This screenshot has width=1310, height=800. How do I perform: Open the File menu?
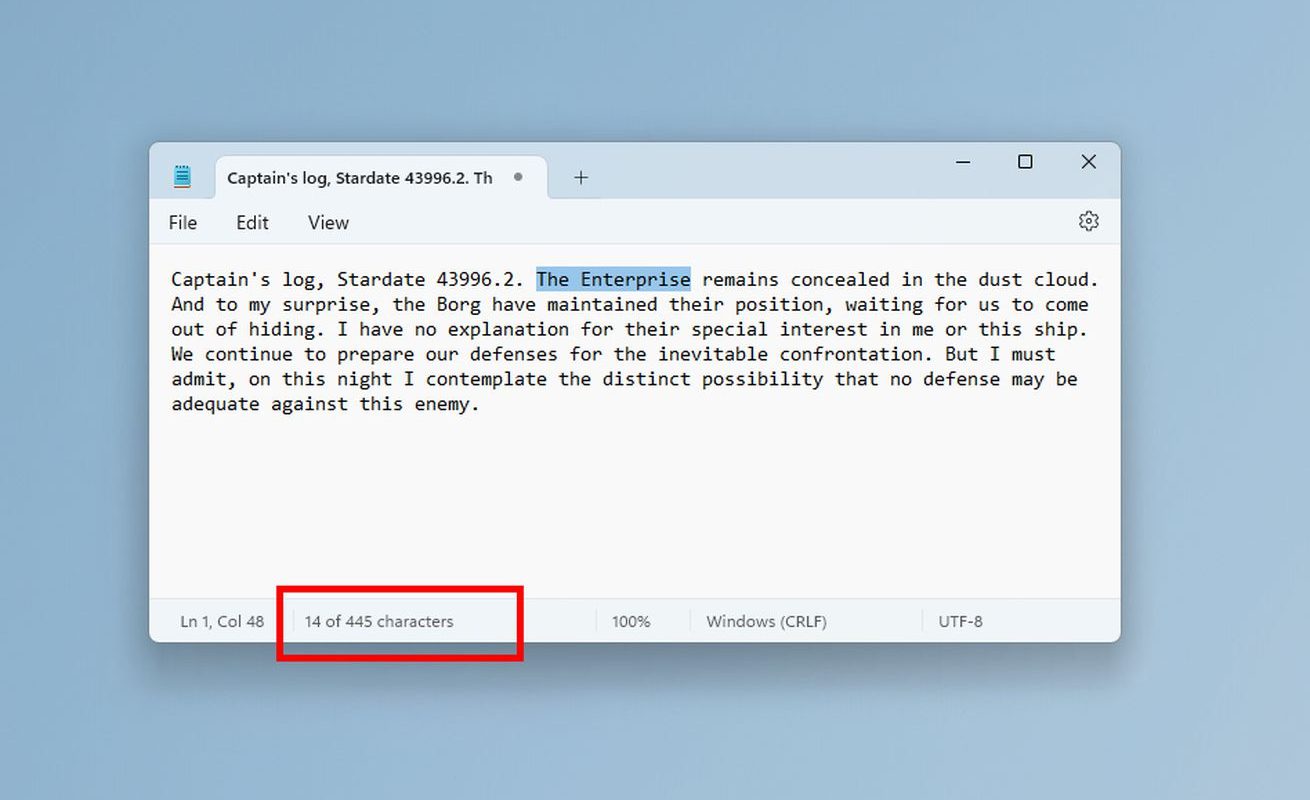tap(182, 223)
